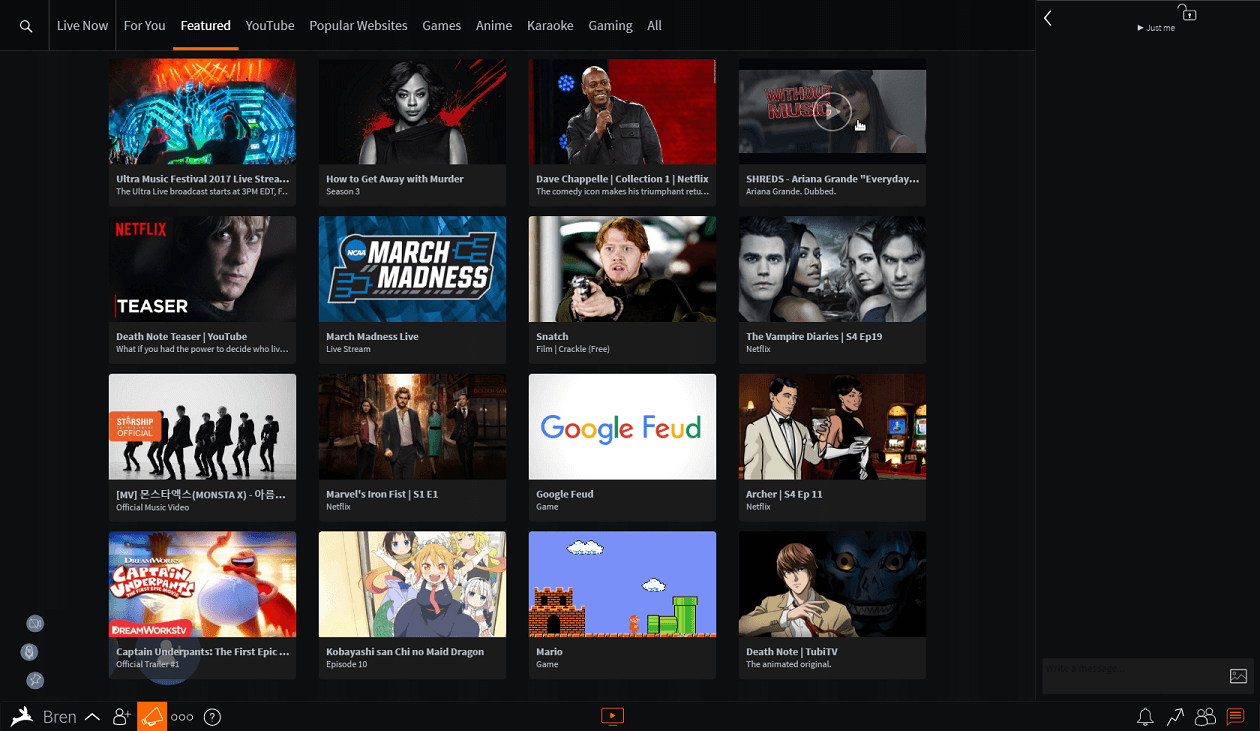Open the Karaoke tab
The height and width of the screenshot is (731, 1260).
point(550,26)
